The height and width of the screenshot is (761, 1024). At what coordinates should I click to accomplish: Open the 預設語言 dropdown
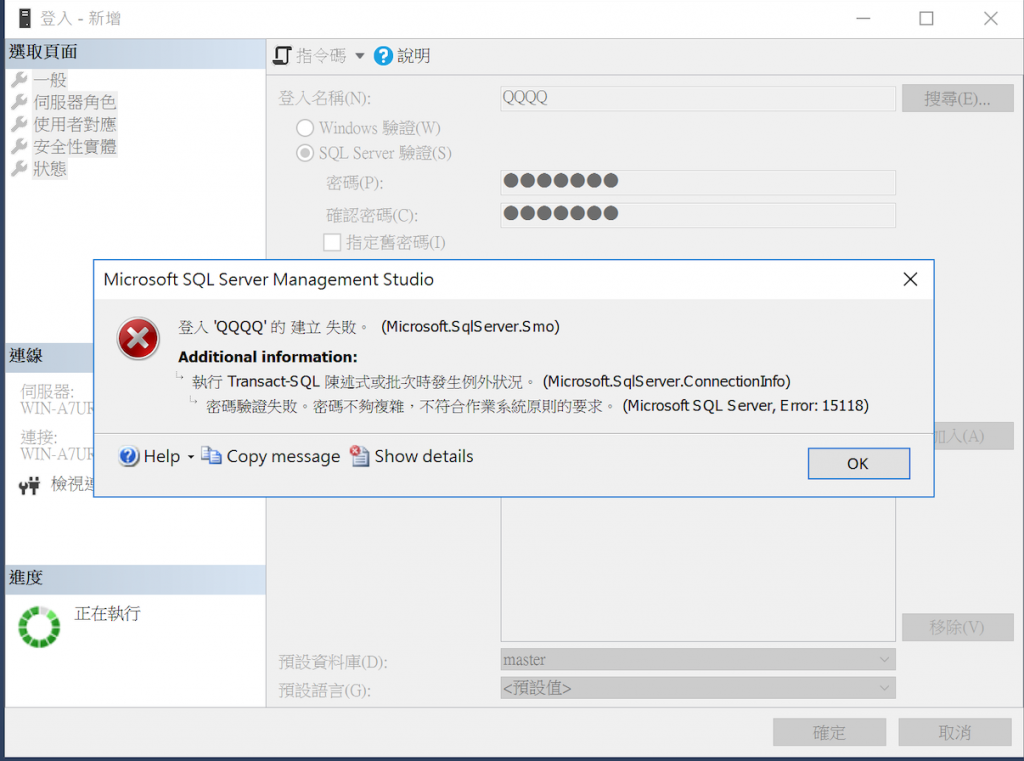(697, 688)
